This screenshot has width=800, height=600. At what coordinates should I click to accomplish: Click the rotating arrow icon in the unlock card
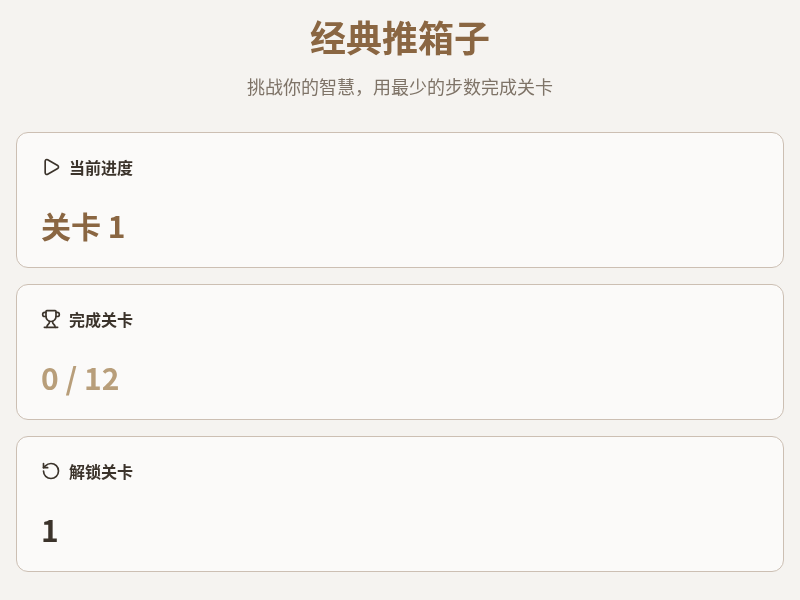coord(50,471)
